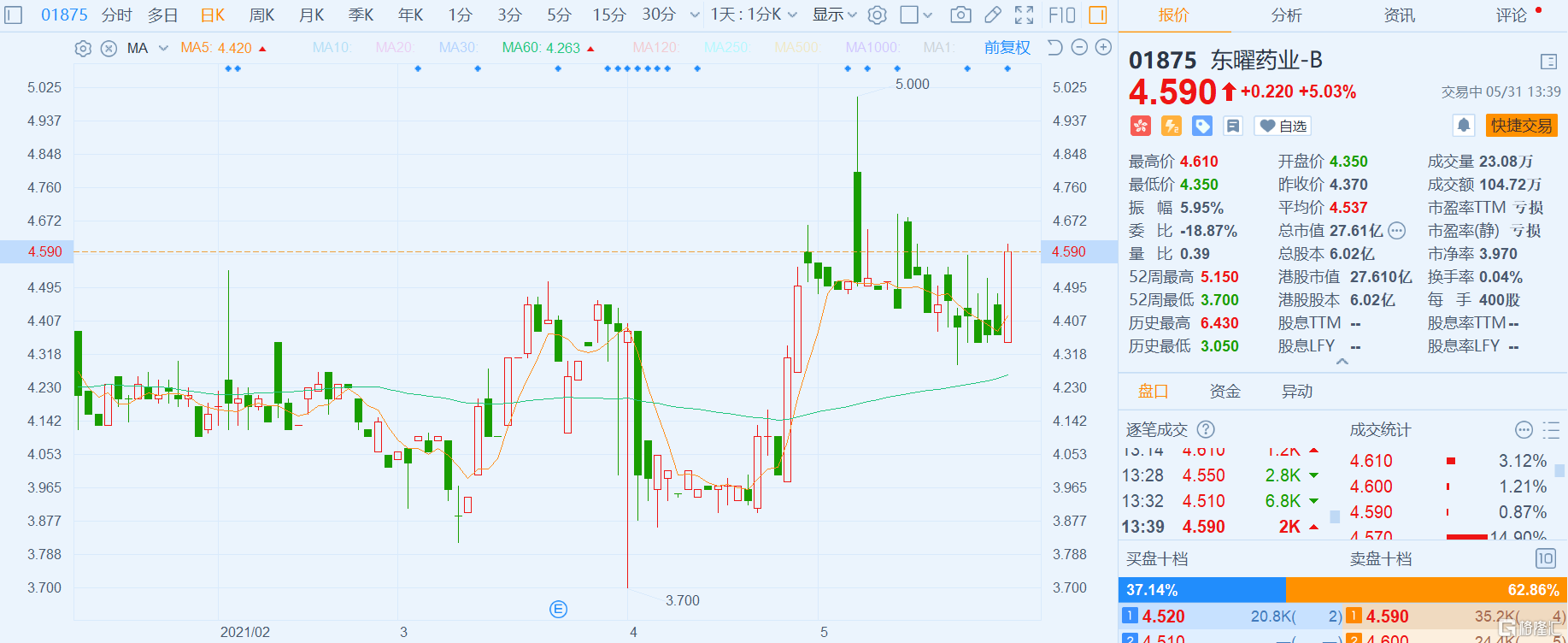Add stock to watchlist with 自选 button

click(x=1283, y=126)
